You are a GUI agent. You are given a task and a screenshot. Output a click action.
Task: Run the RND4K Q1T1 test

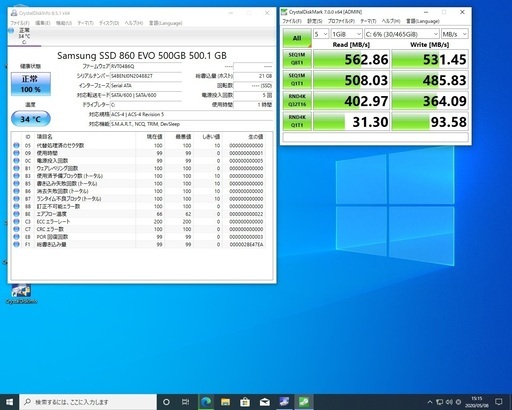coord(297,121)
